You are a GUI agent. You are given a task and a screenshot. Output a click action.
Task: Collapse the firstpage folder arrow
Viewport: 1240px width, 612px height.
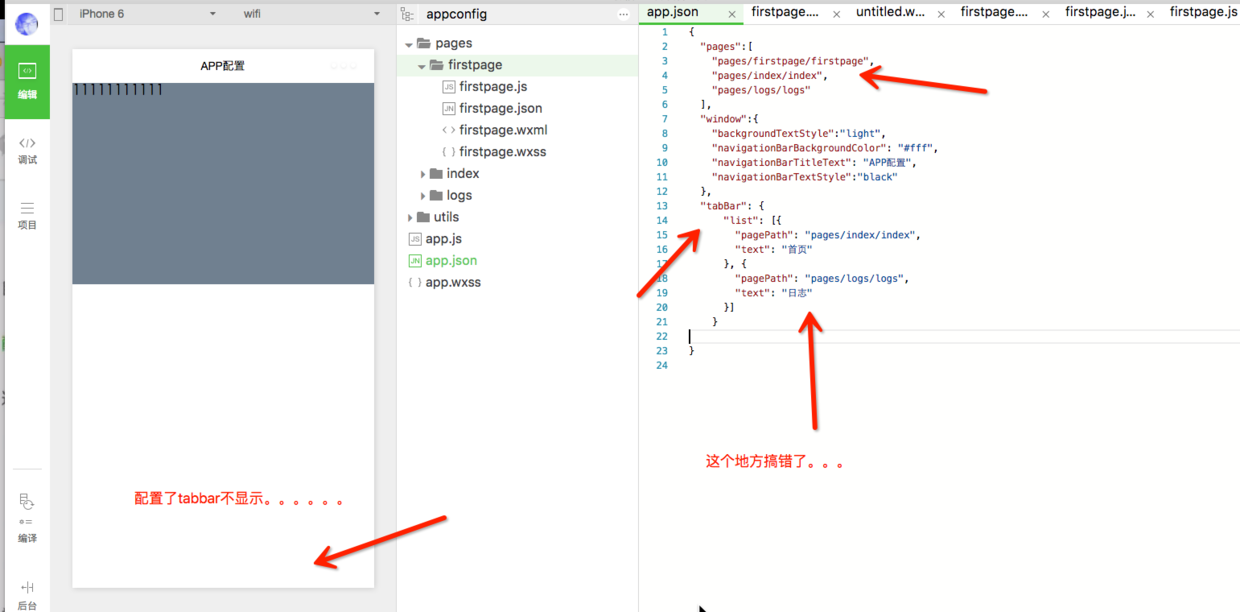(422, 66)
